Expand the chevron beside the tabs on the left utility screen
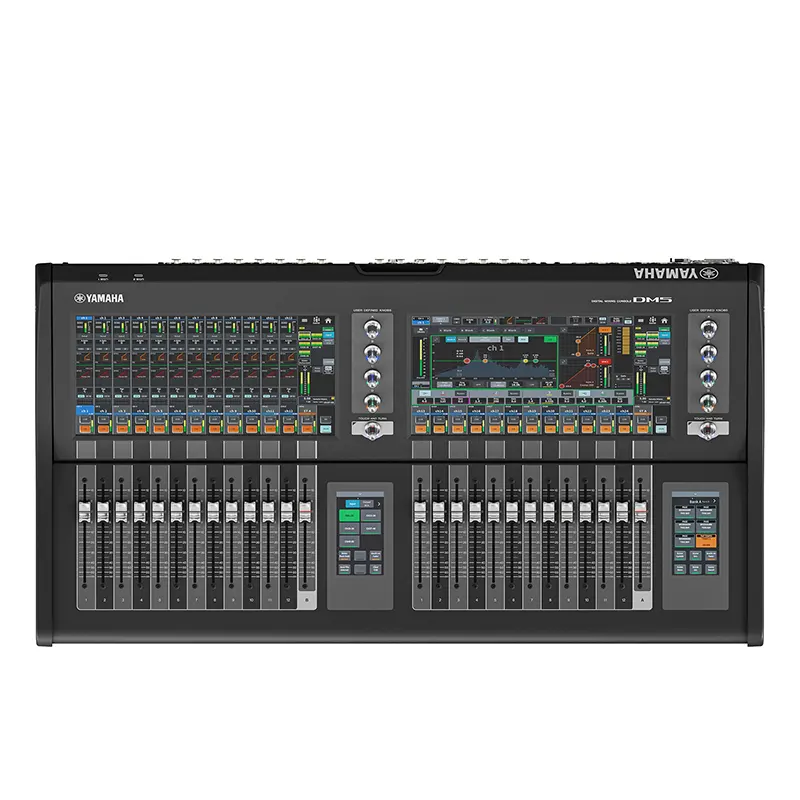This screenshot has height=800, width=800. pos(379,504)
